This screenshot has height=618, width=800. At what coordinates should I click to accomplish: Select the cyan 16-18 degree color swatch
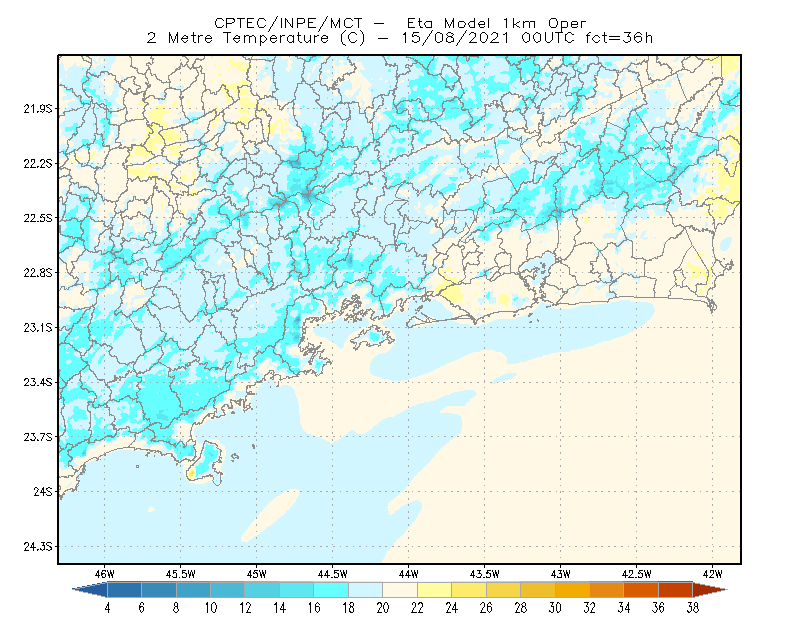pyautogui.click(x=331, y=590)
